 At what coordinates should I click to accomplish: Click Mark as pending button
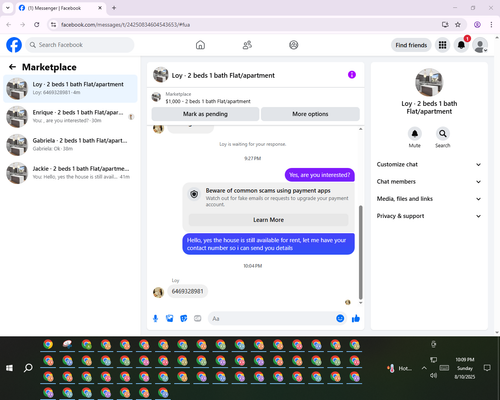(x=205, y=114)
